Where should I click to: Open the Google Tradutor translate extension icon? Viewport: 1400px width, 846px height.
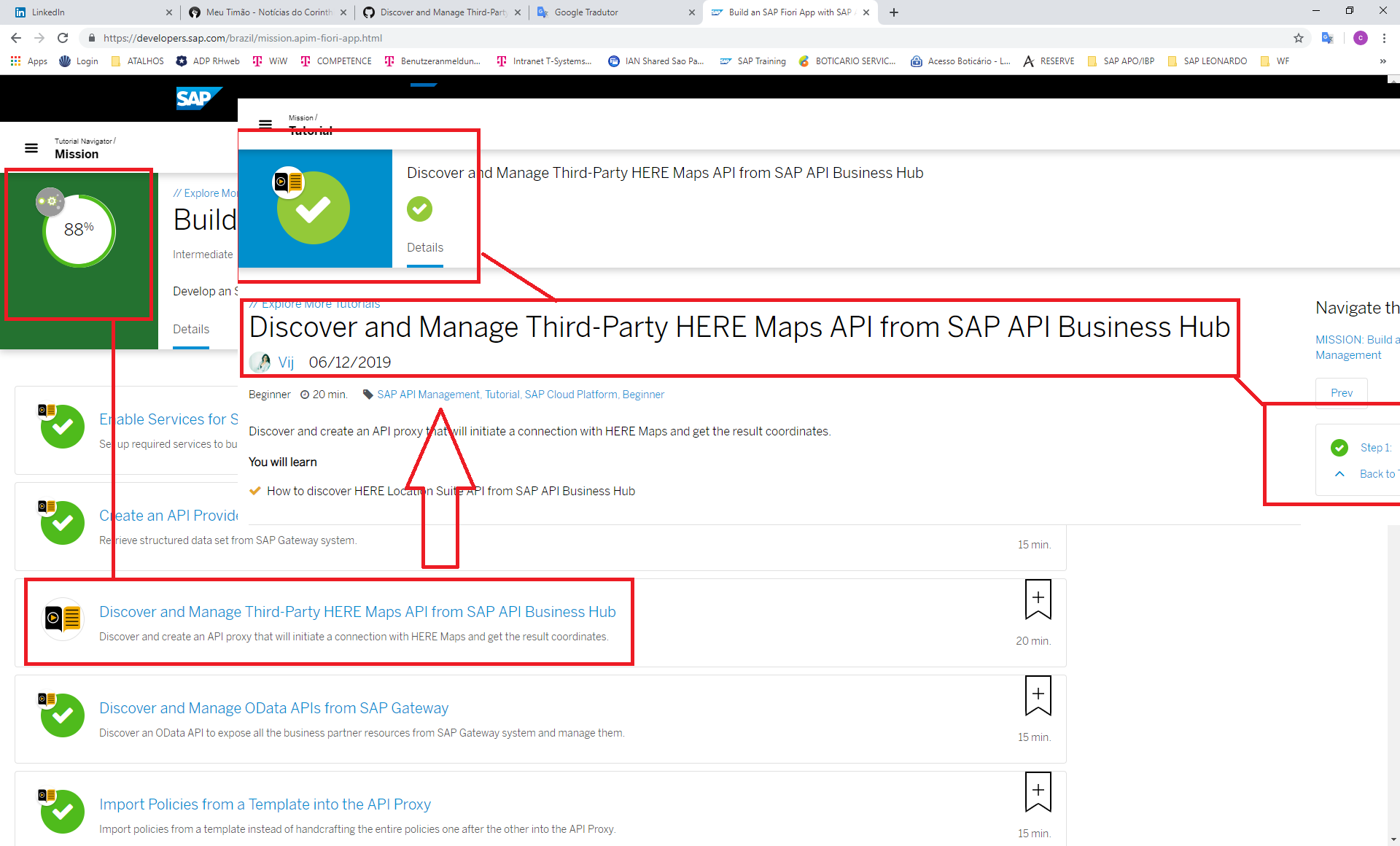pos(1327,37)
